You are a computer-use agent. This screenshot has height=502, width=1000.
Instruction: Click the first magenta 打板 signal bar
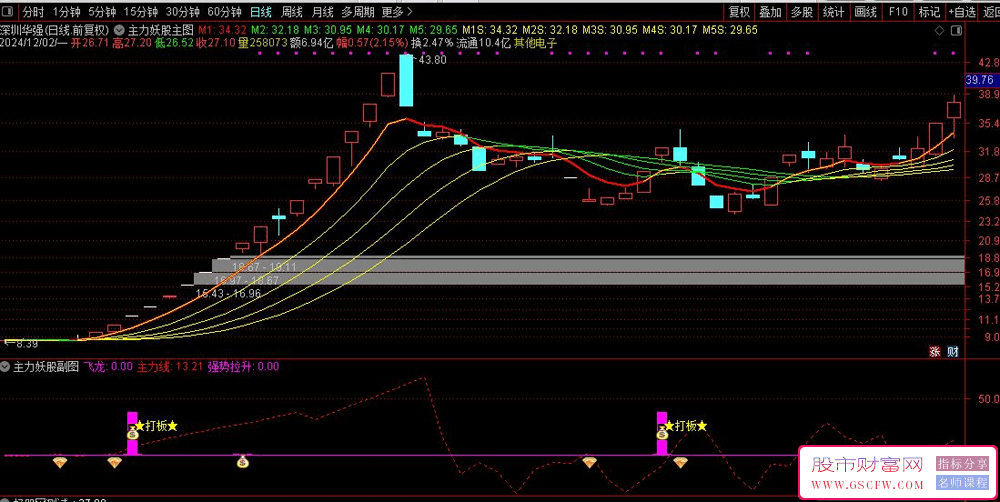tap(133, 433)
